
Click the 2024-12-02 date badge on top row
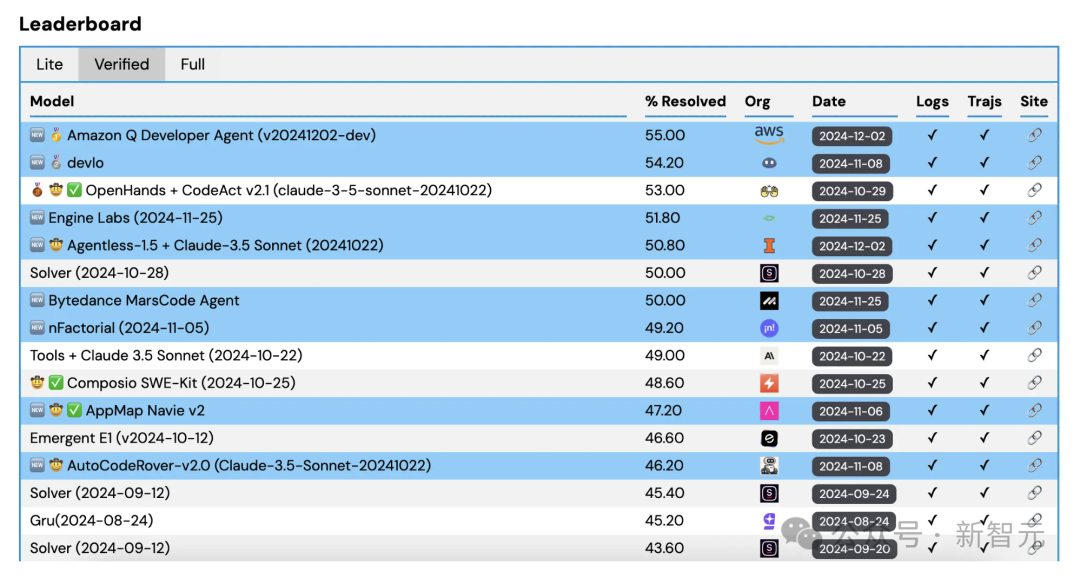coord(853,134)
